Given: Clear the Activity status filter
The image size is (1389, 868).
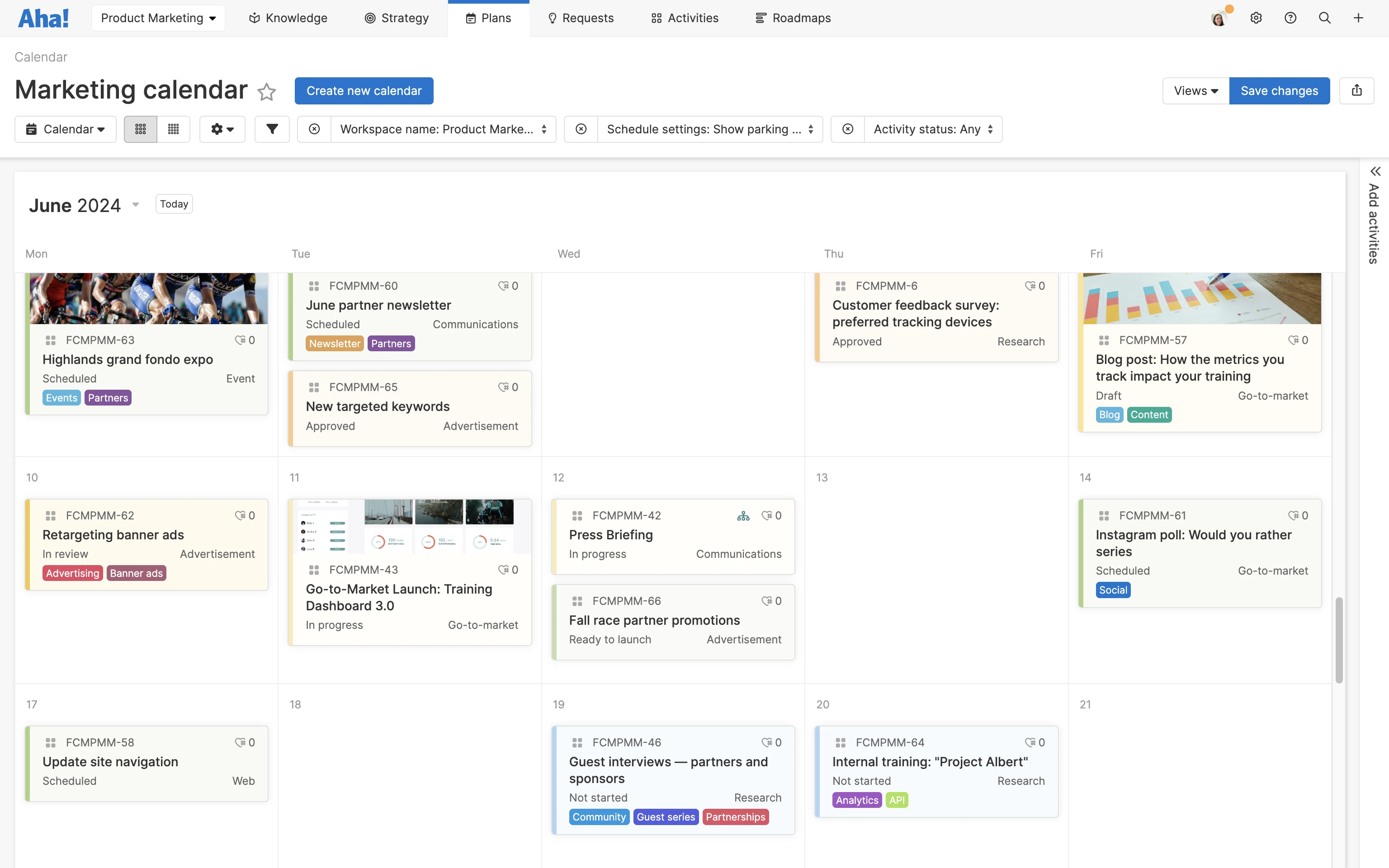Looking at the screenshot, I should [x=848, y=129].
